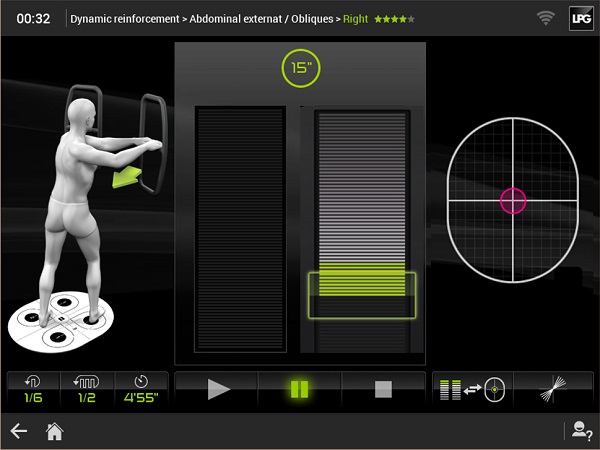Click the pink balance point marker

pyautogui.click(x=513, y=201)
